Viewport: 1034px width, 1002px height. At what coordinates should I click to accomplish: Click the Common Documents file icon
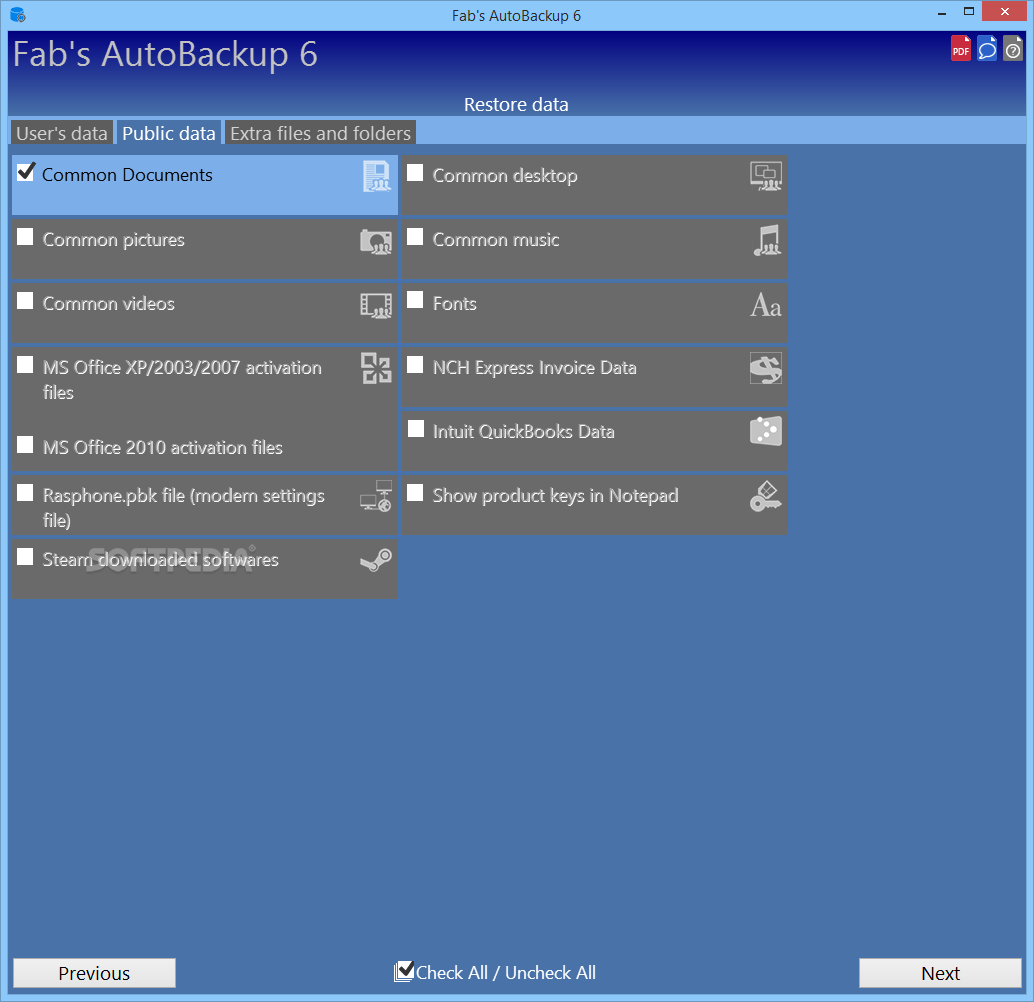(x=377, y=176)
